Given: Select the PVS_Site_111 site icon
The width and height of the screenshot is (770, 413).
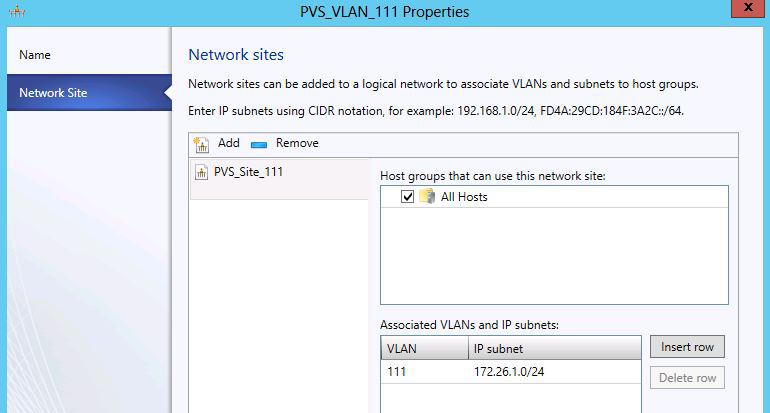Looking at the screenshot, I should (x=201, y=172).
